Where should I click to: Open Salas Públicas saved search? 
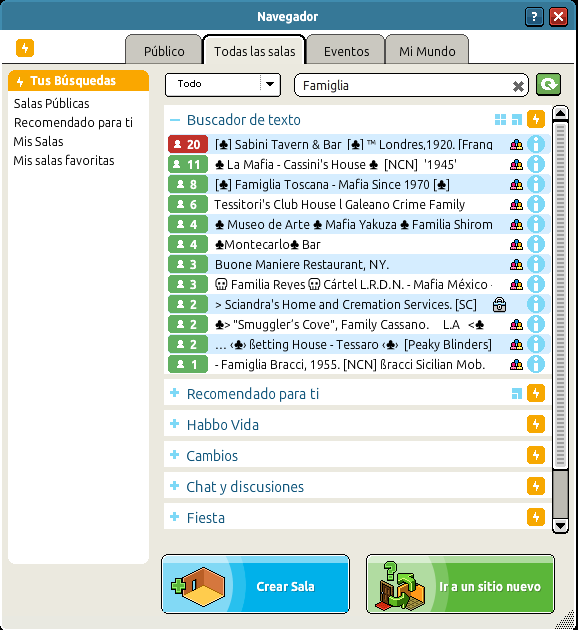[51, 104]
